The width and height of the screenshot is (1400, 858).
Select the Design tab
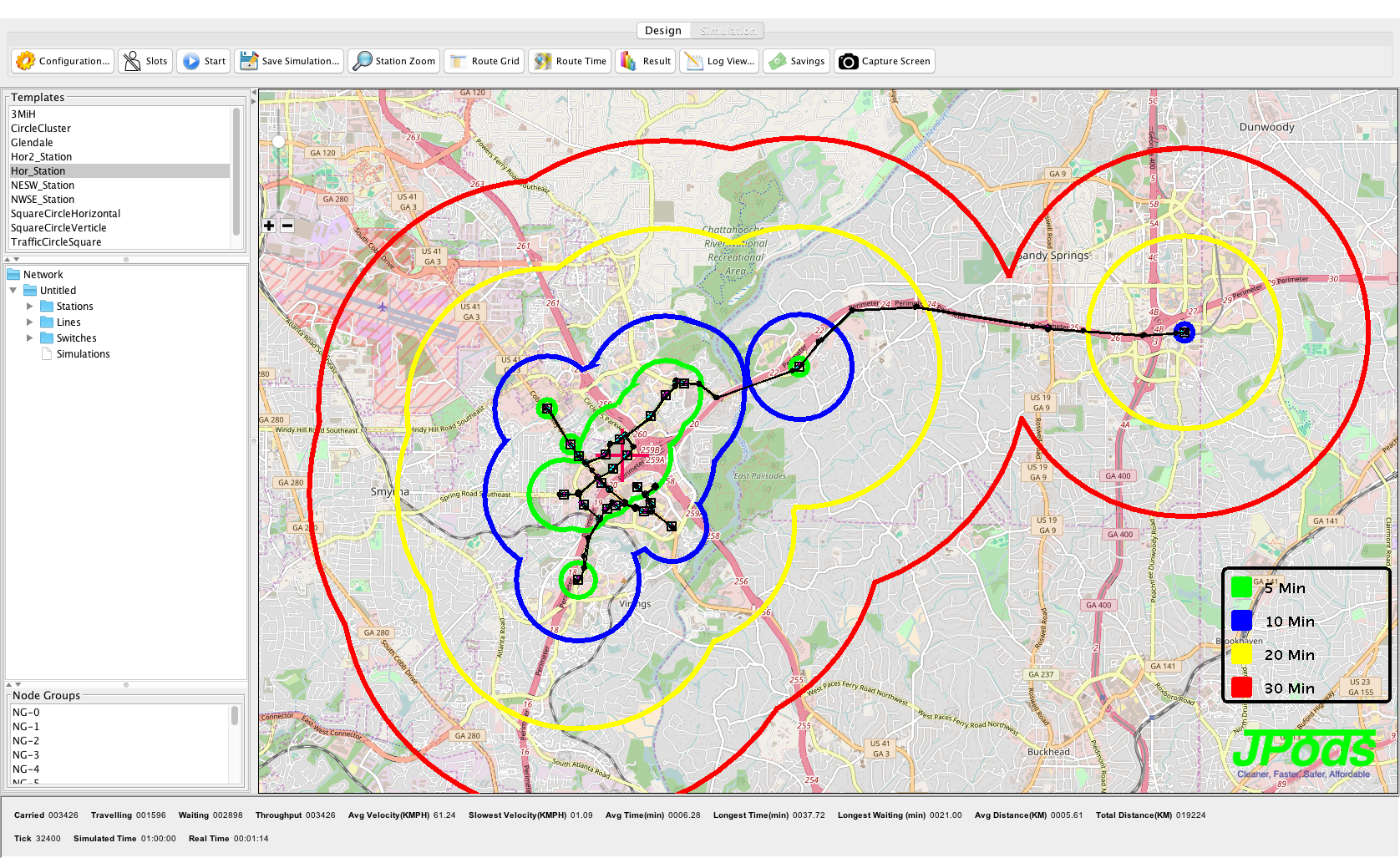663,31
